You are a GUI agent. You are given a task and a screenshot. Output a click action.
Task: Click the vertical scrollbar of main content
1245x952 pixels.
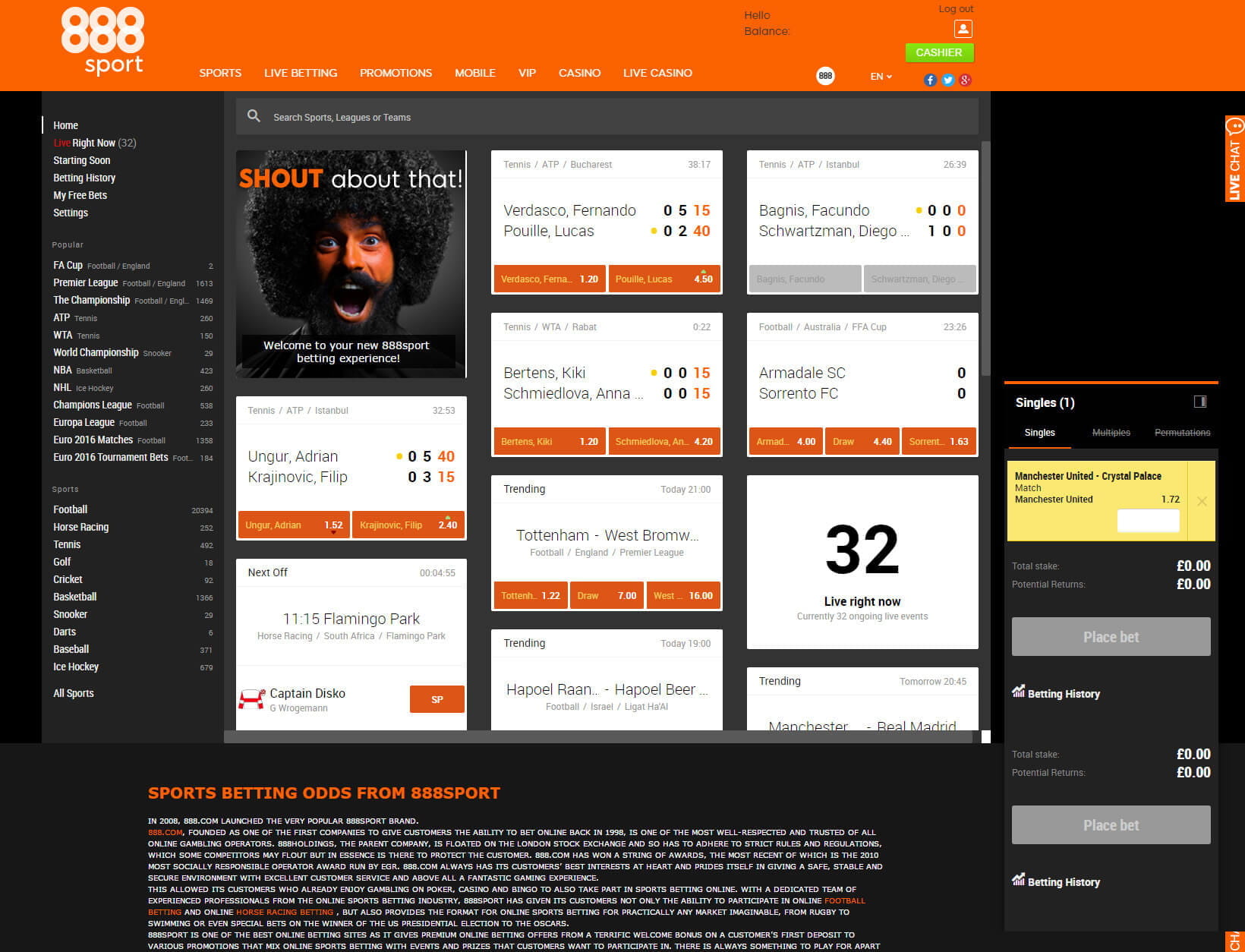point(985,258)
